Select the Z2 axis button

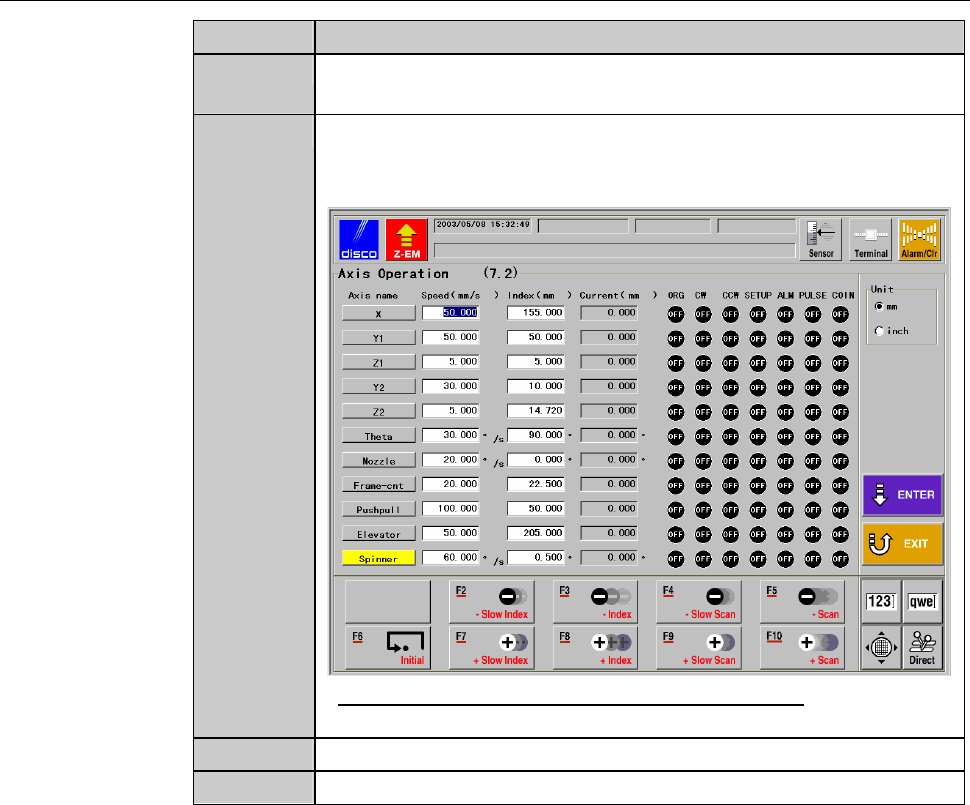tap(379, 411)
